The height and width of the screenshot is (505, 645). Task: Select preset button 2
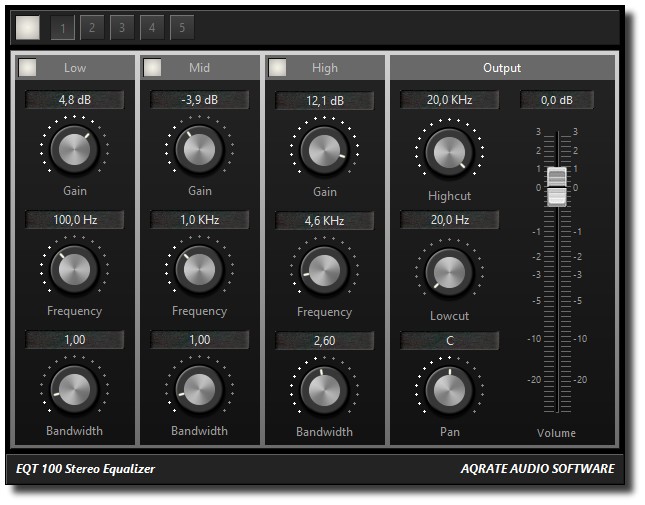click(92, 28)
